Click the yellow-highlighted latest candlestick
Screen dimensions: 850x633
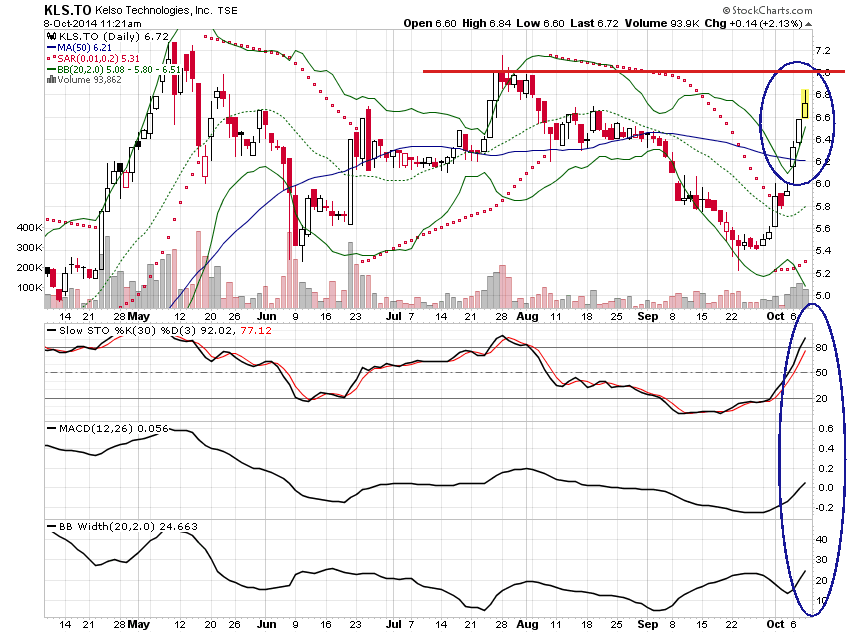pyautogui.click(x=805, y=104)
